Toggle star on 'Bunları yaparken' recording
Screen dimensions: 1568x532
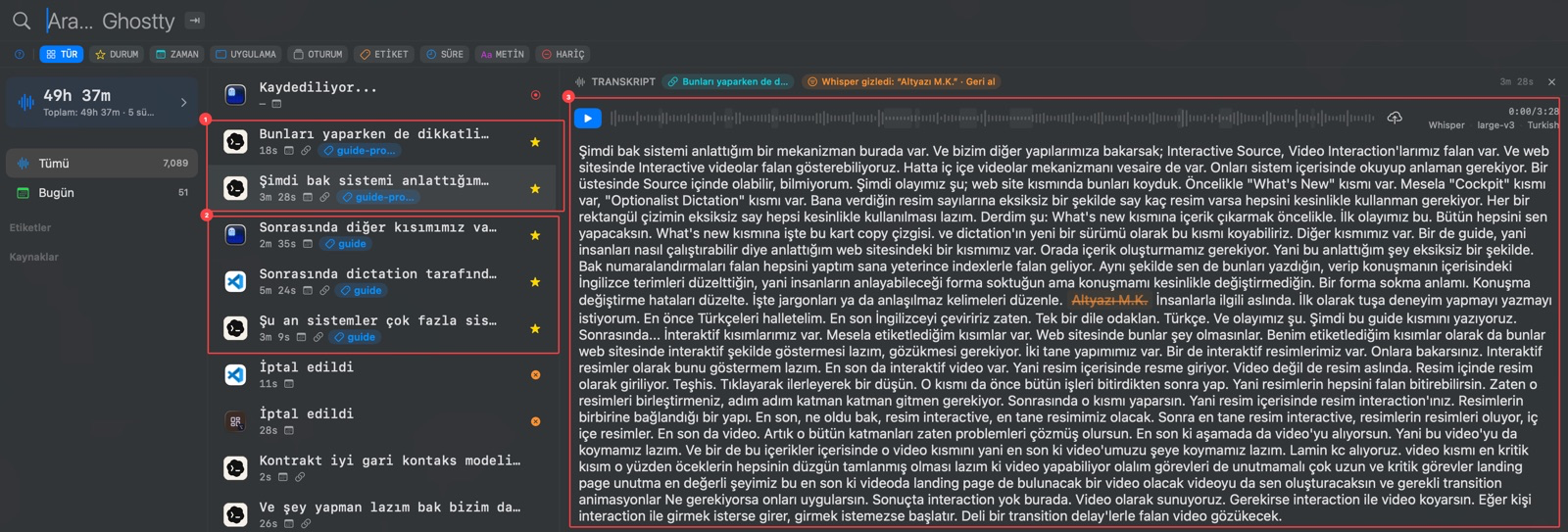tap(535, 142)
